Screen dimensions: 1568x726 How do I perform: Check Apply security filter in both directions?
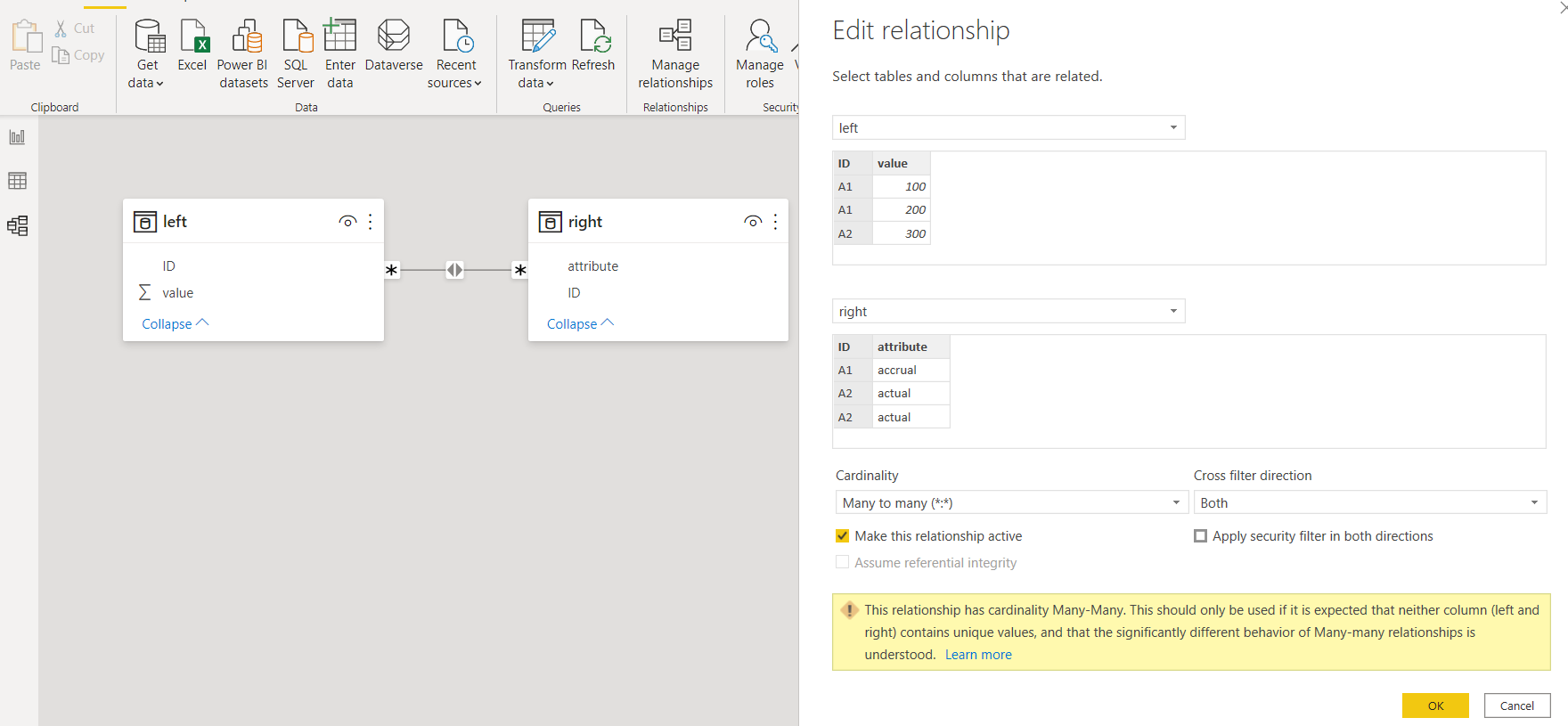1201,536
